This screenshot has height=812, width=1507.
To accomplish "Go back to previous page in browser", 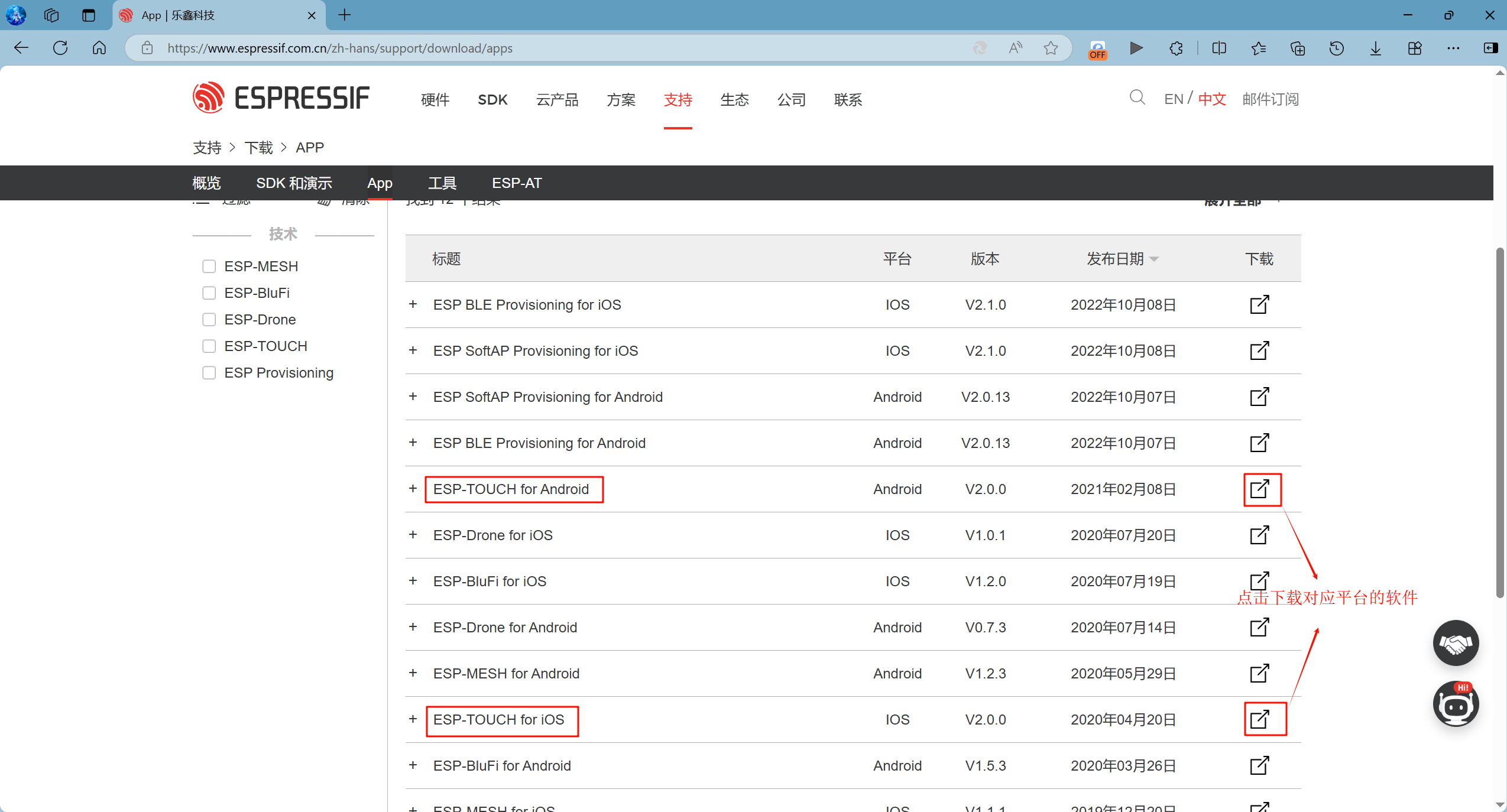I will [x=21, y=48].
